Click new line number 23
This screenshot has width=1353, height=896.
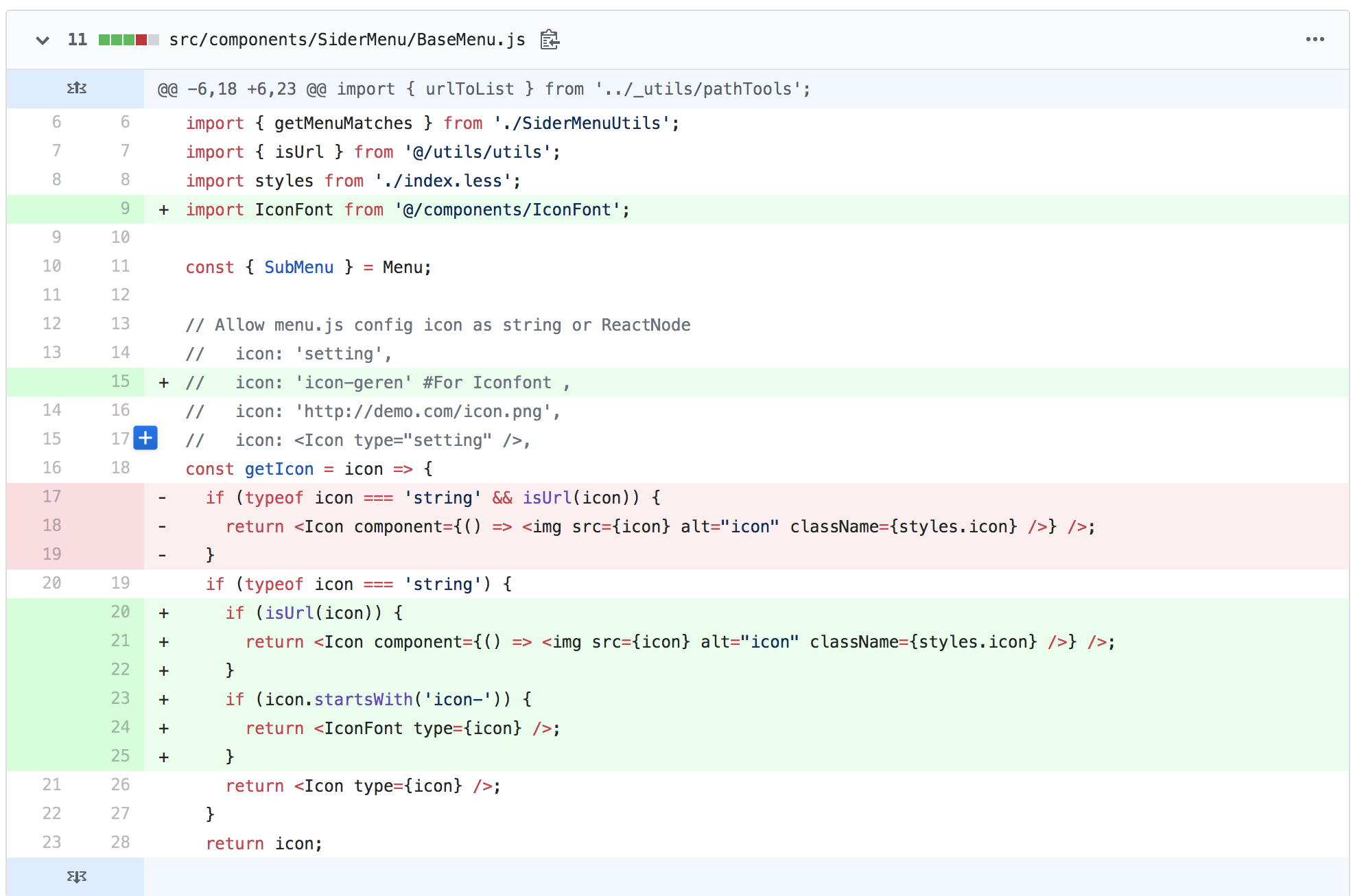pyautogui.click(x=120, y=698)
